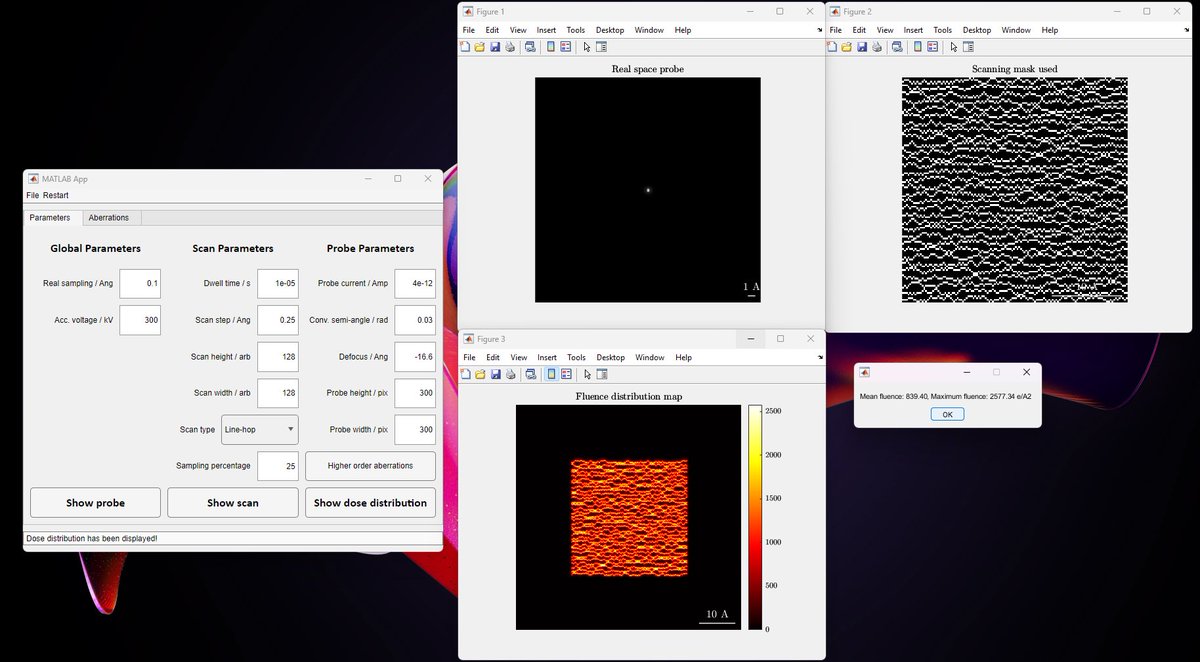Click the Conv. semi-angle input field
The width and height of the screenshot is (1200, 662).
415,320
